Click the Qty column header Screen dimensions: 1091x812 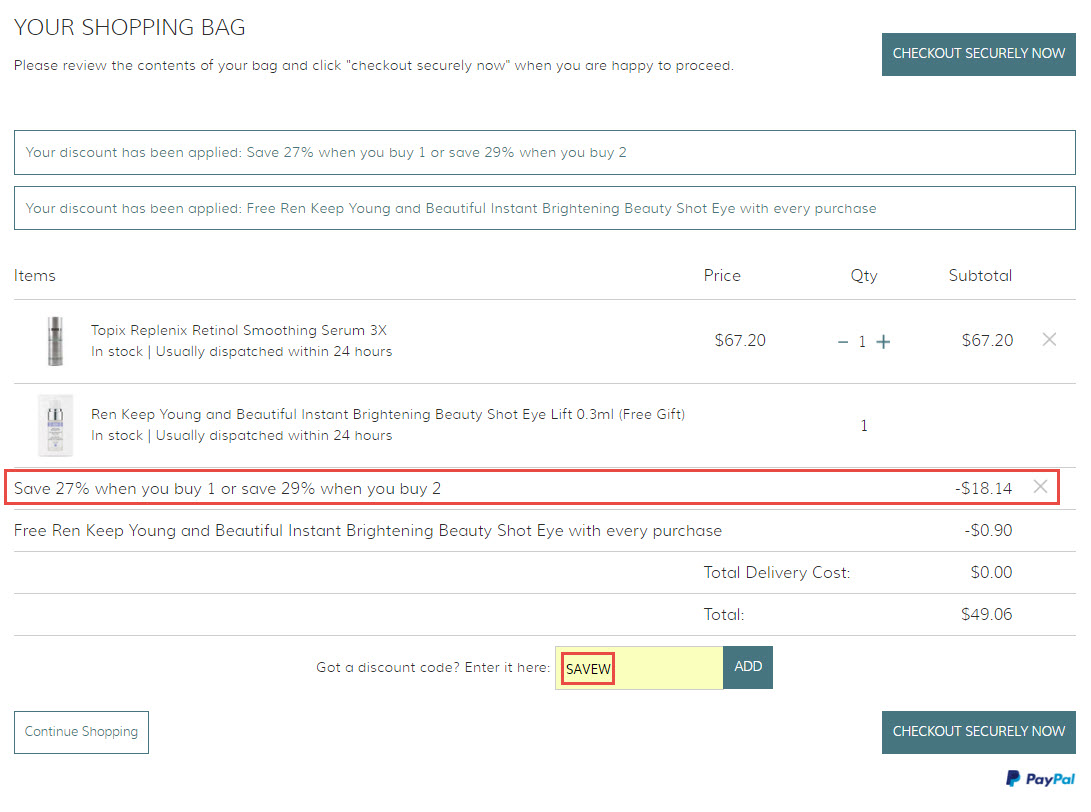863,276
